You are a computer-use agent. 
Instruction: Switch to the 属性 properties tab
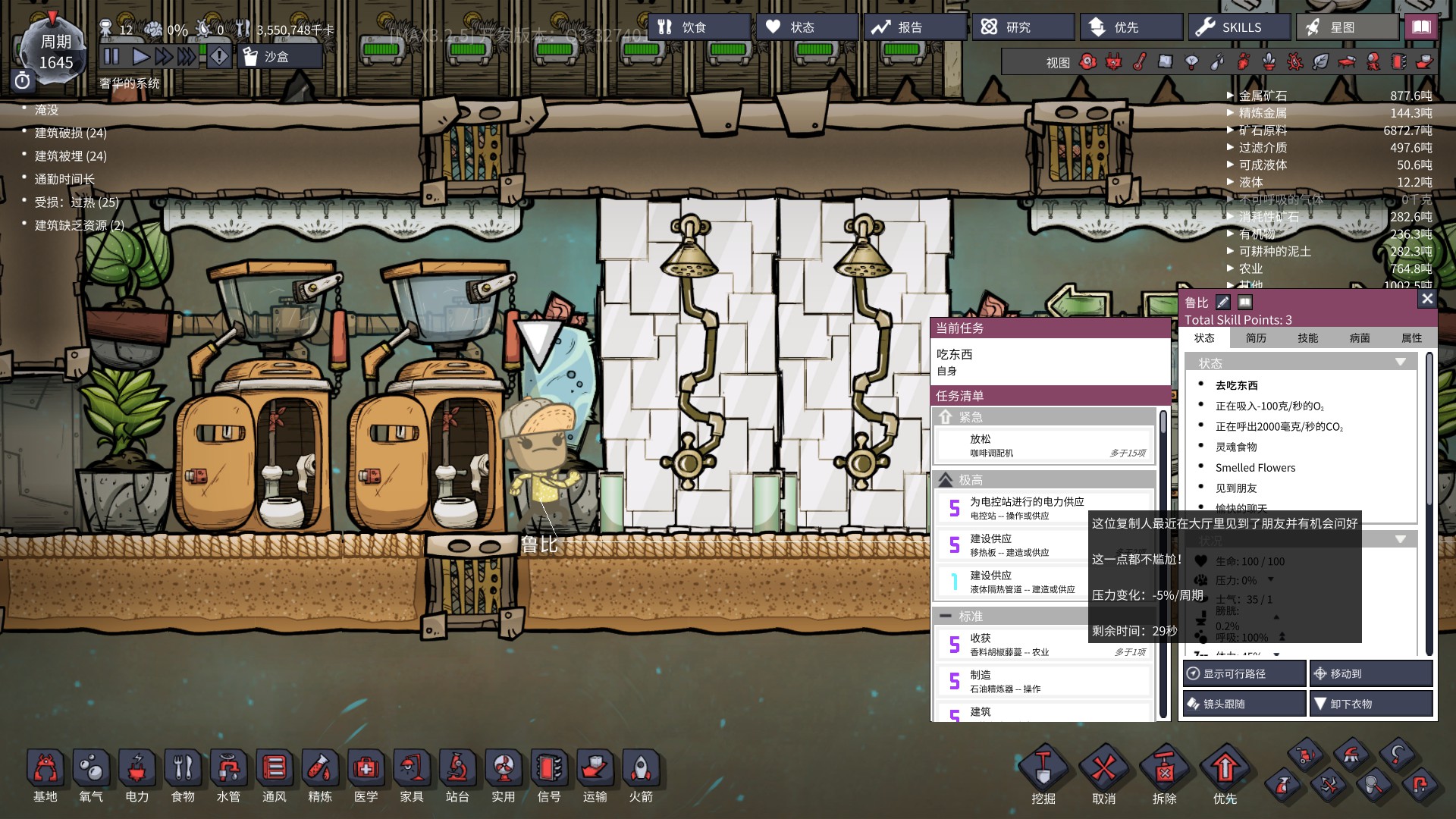pos(1411,338)
